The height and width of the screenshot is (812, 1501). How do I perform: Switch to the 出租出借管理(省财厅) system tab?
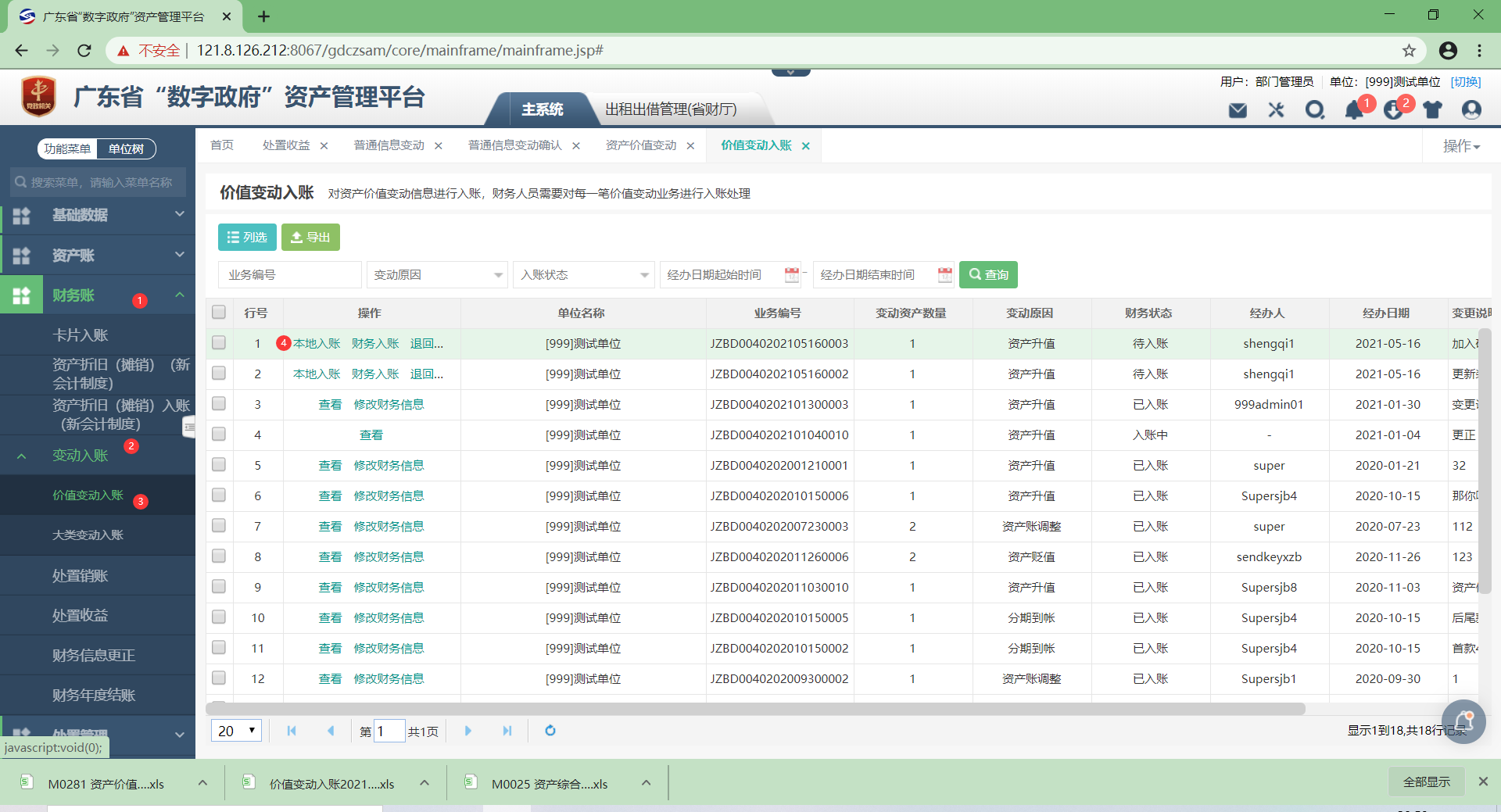pyautogui.click(x=671, y=109)
